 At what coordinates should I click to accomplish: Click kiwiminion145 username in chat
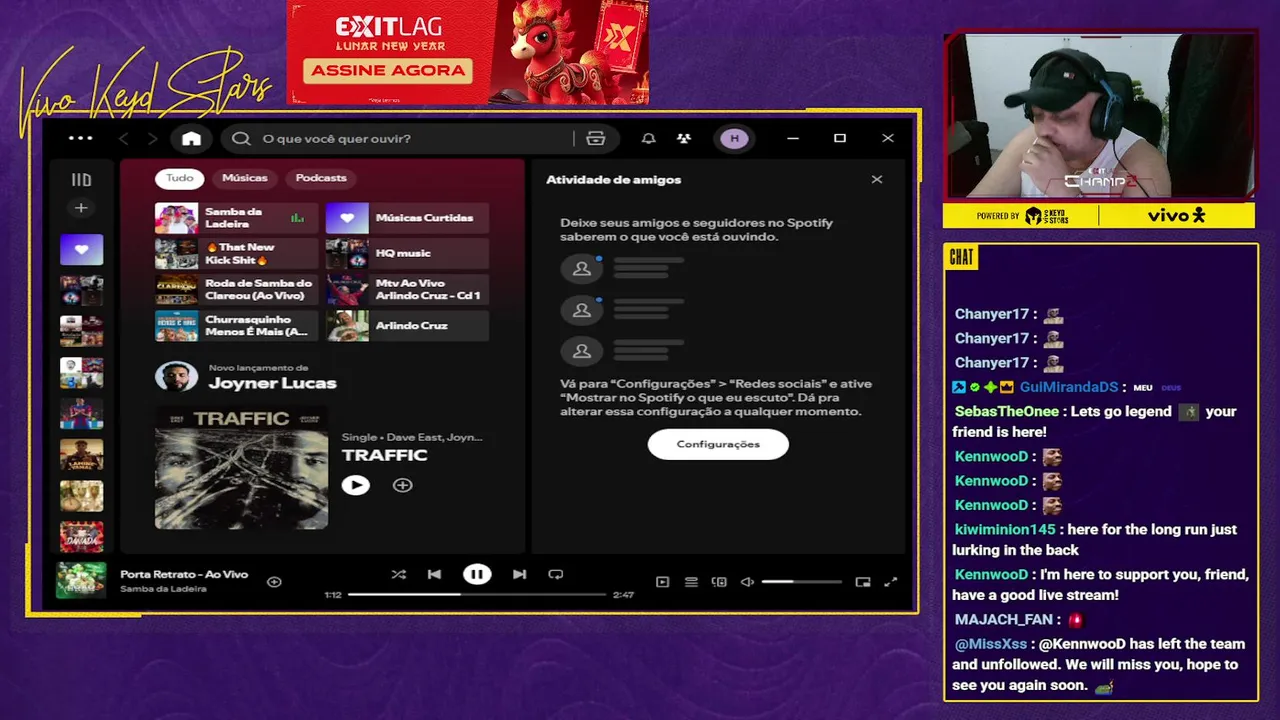click(1005, 530)
